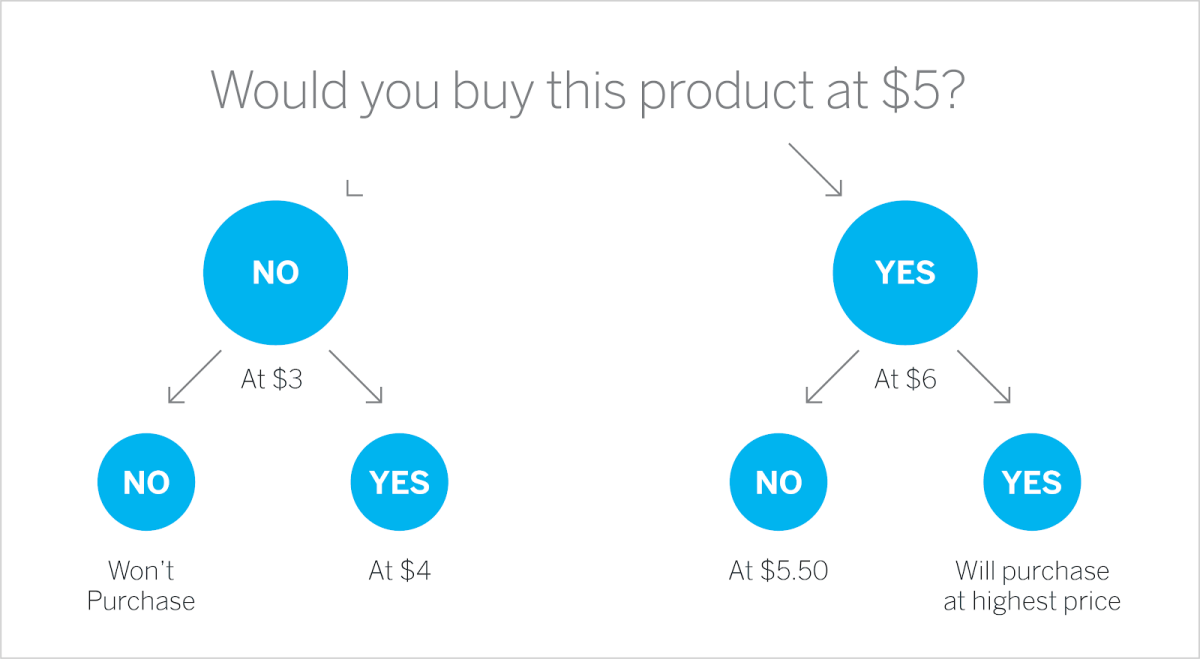
Task: Click the 'At $6' label
Action: [905, 380]
